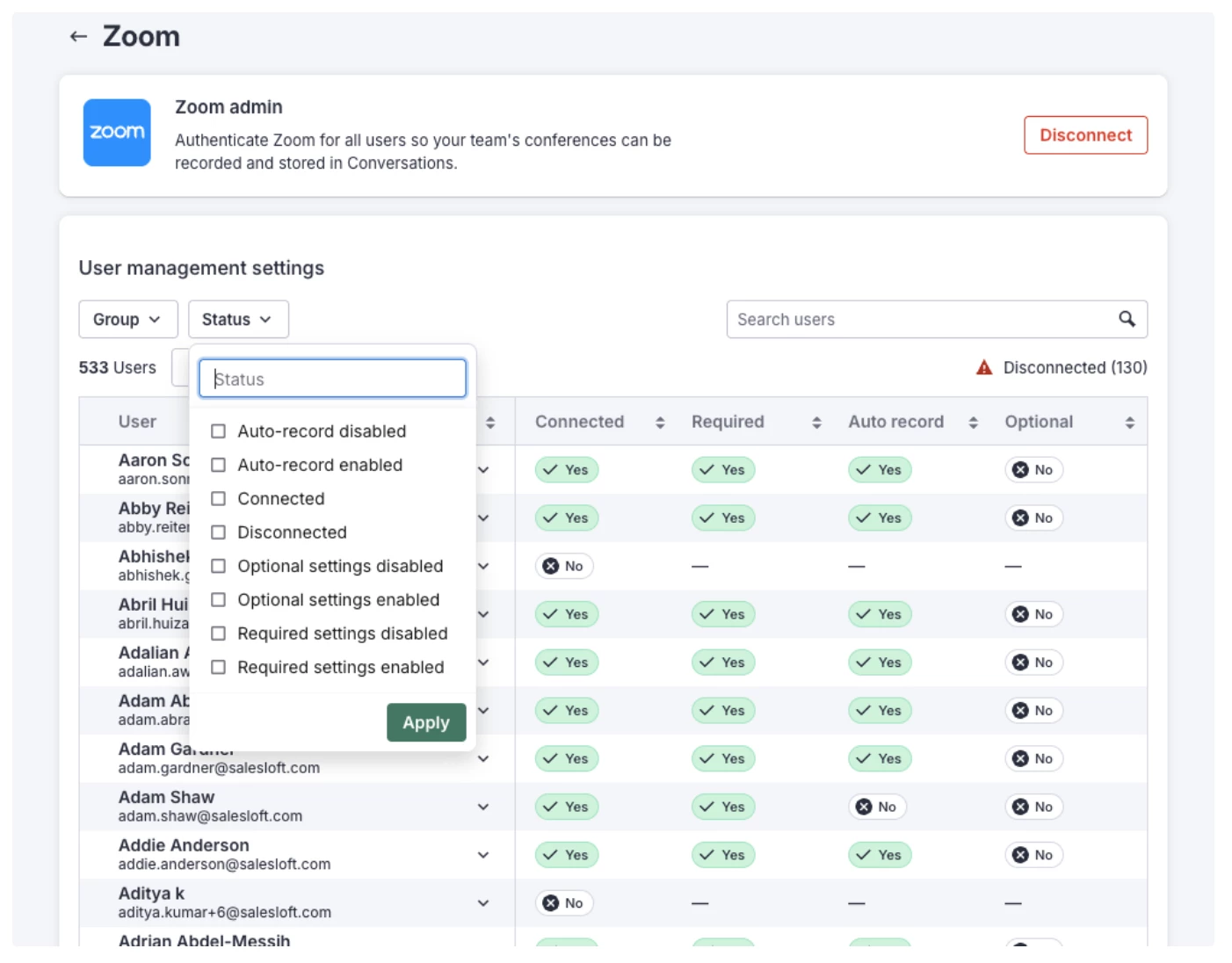Check Auto-record disabled filter

click(x=219, y=431)
